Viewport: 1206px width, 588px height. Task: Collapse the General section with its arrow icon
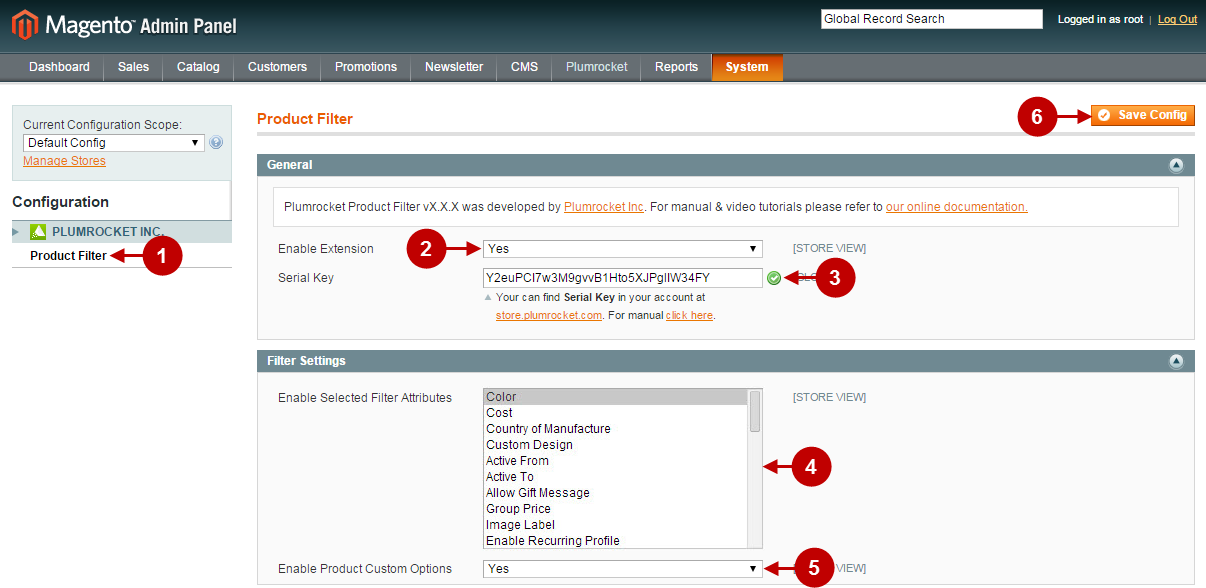tap(1176, 165)
